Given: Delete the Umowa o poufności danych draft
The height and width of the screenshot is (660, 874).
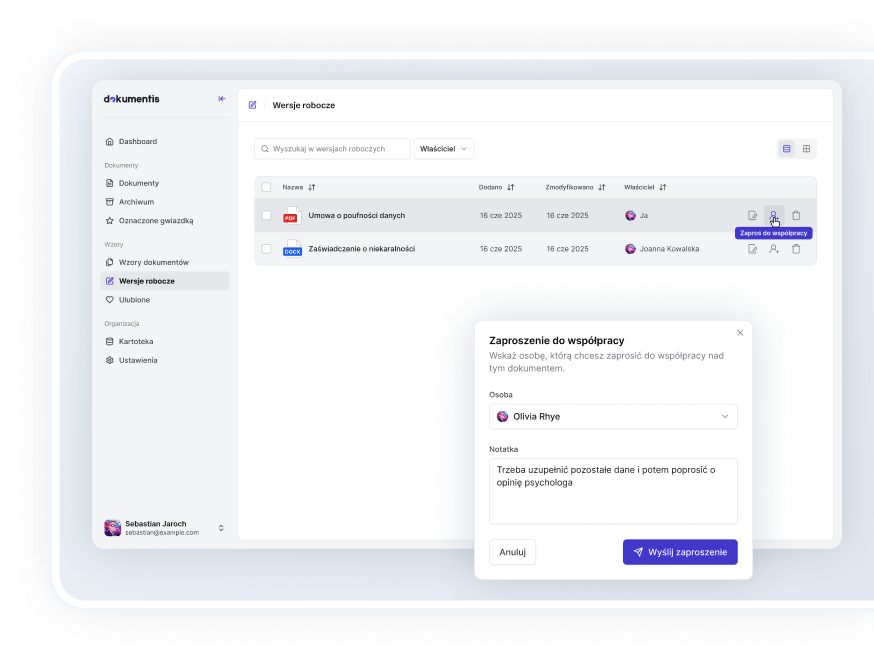Looking at the screenshot, I should tap(796, 215).
